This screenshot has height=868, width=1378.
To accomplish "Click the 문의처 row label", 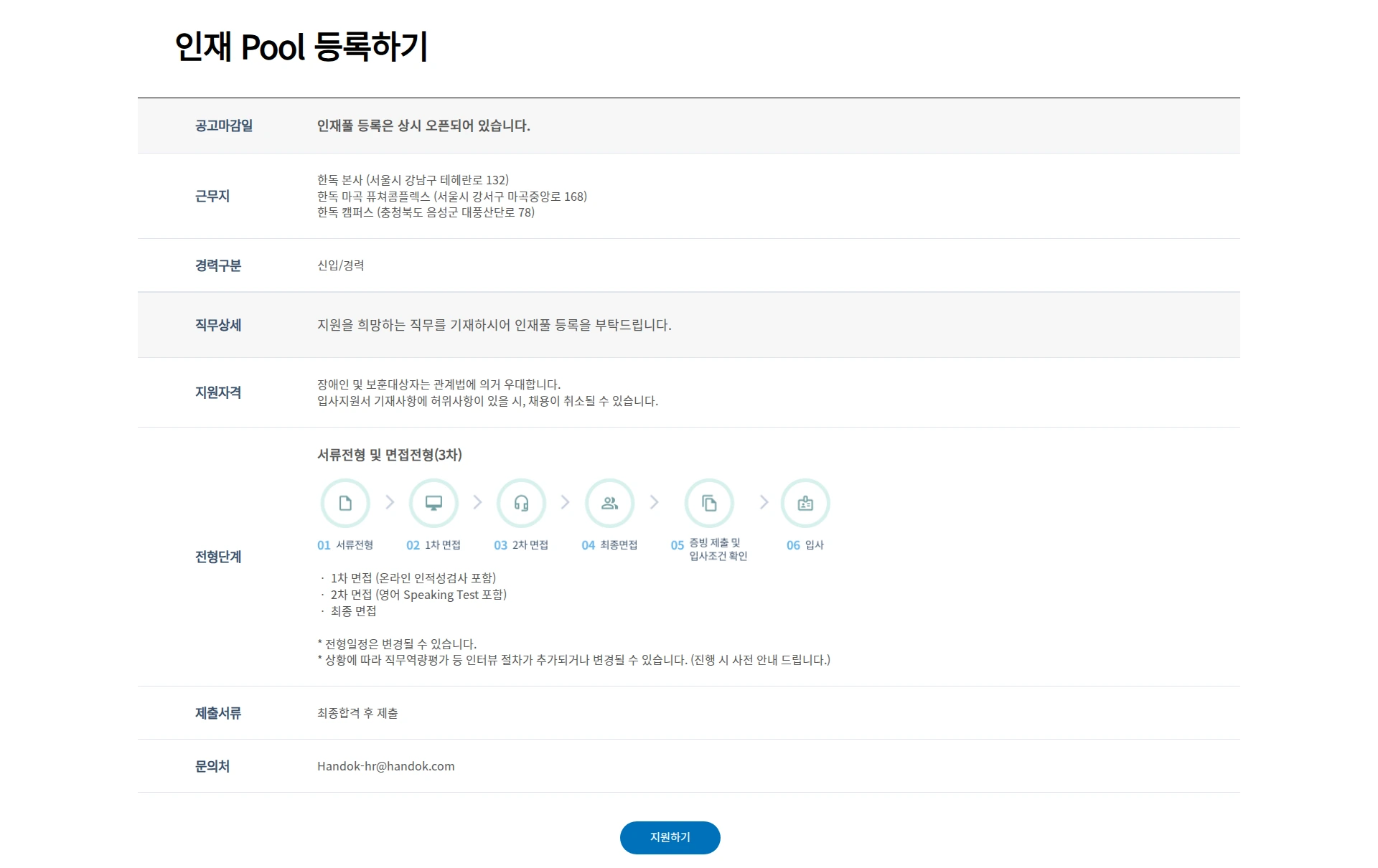I will tap(212, 766).
